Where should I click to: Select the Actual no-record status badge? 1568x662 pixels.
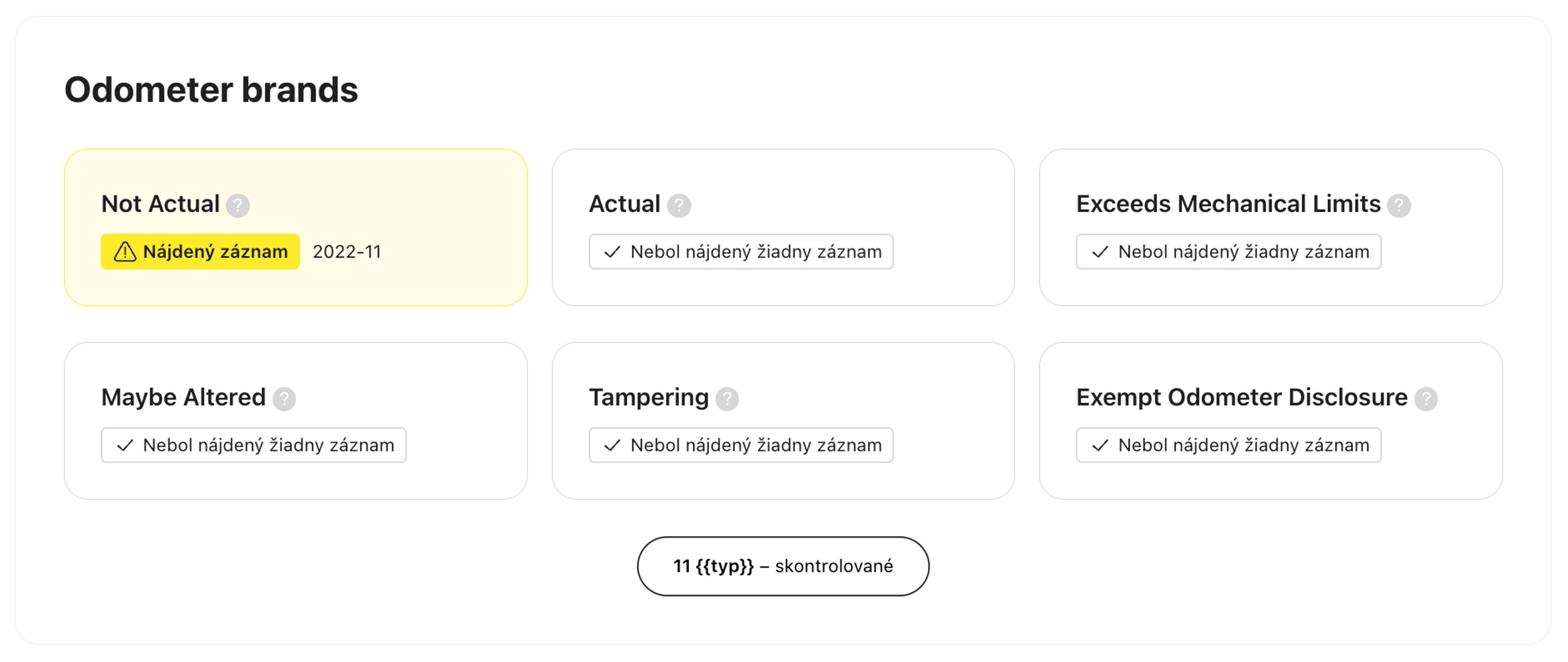[x=741, y=252]
